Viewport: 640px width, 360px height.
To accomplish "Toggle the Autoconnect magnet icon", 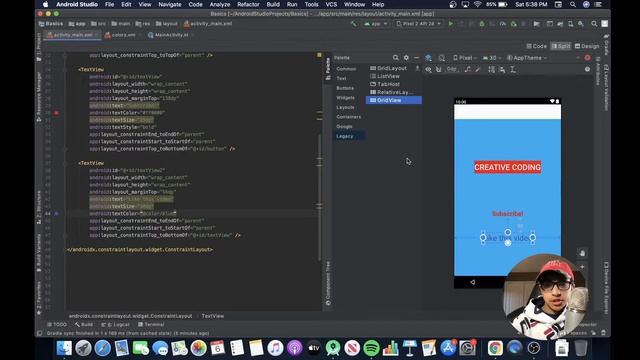I will (439, 69).
